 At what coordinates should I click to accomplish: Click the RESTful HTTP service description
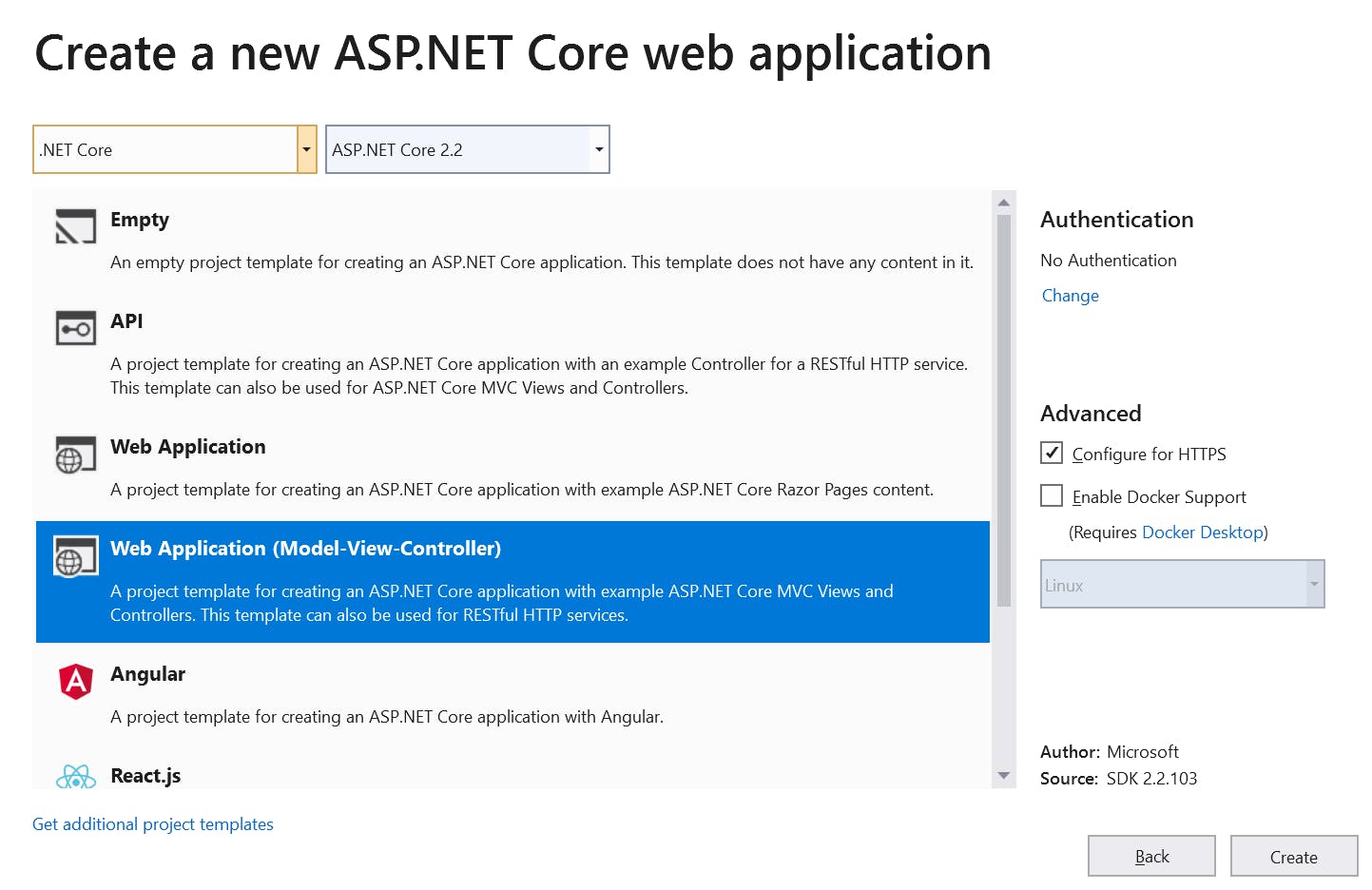coord(539,376)
